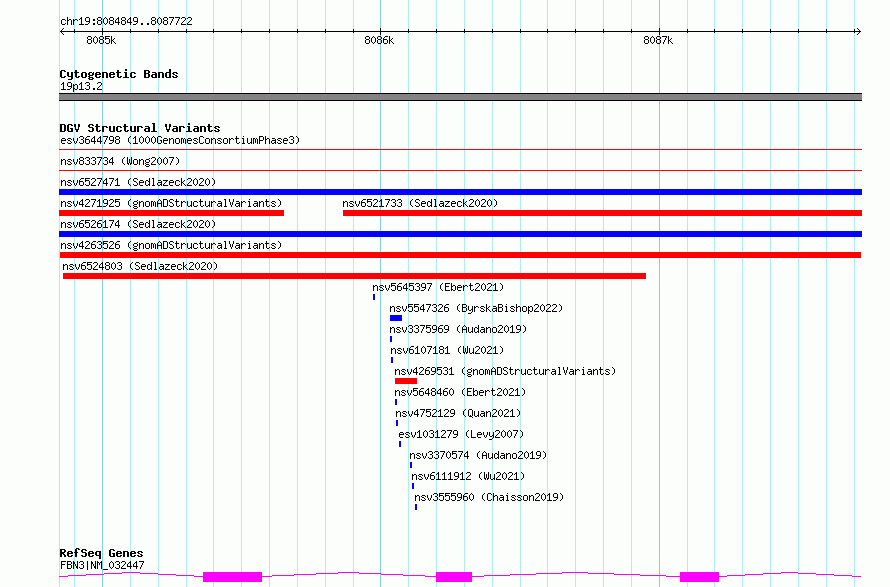Image resolution: width=890 pixels, height=587 pixels.
Task: Click the nsv4752129 (Quan2021) variant label
Action: (x=458, y=413)
